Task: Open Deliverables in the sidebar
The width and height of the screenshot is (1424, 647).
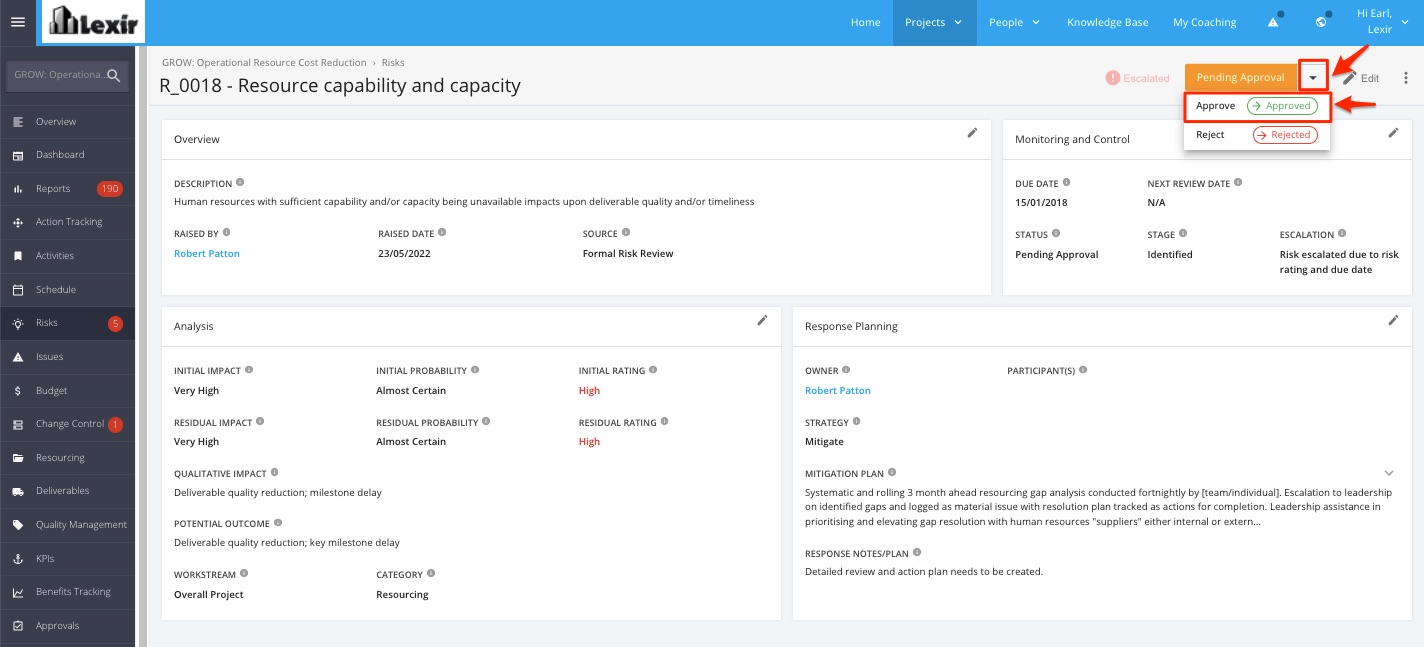Action: (67, 491)
